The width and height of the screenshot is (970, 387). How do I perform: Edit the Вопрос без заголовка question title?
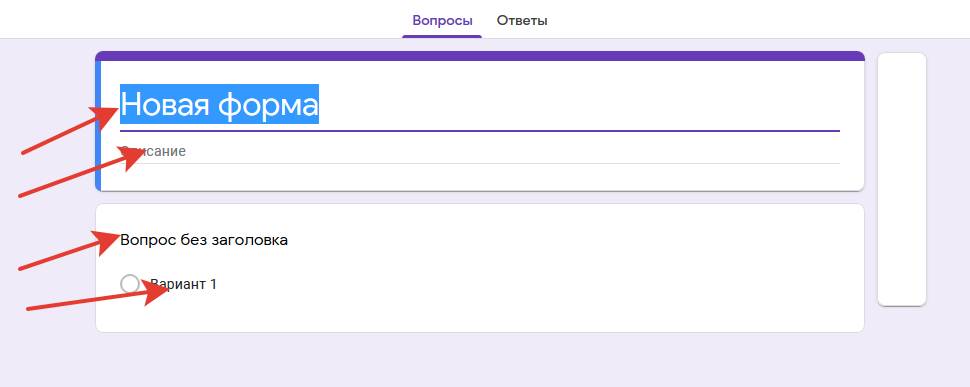coord(204,240)
